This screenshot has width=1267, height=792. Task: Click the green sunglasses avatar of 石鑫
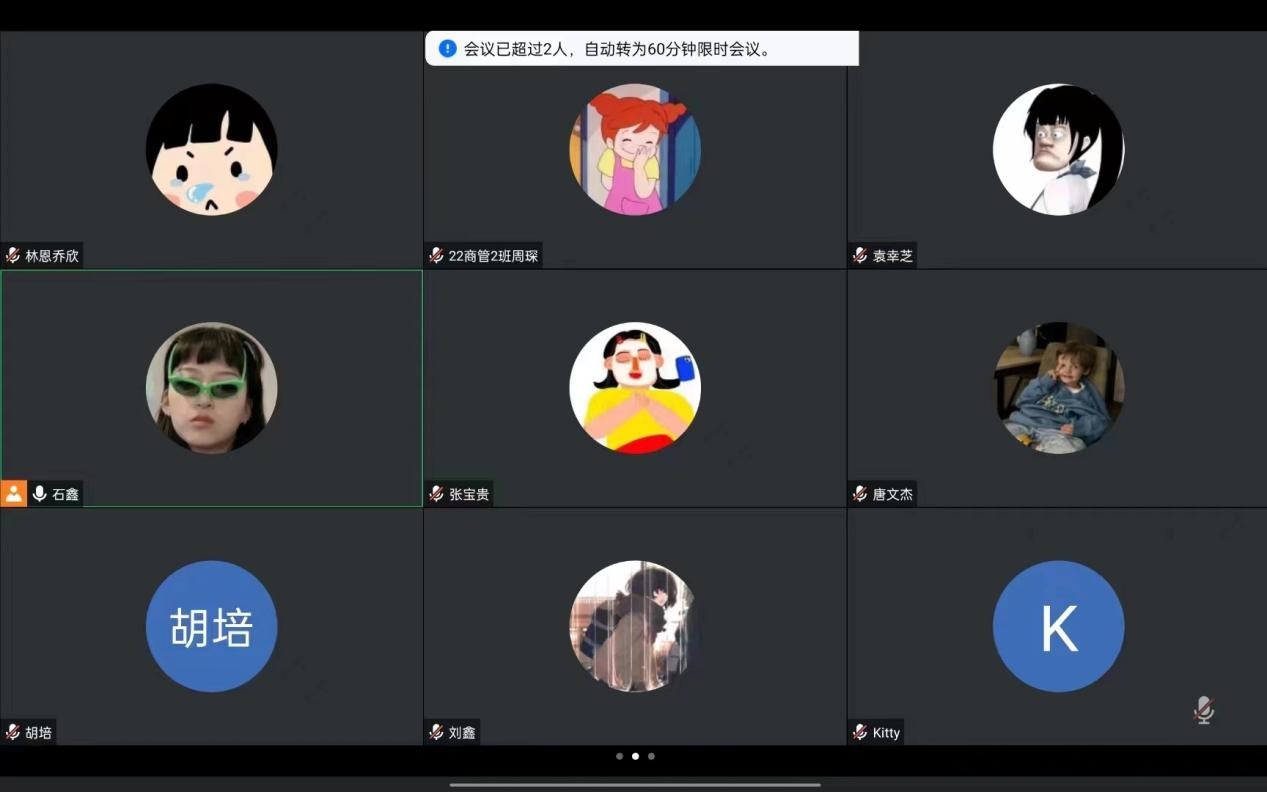click(x=211, y=387)
